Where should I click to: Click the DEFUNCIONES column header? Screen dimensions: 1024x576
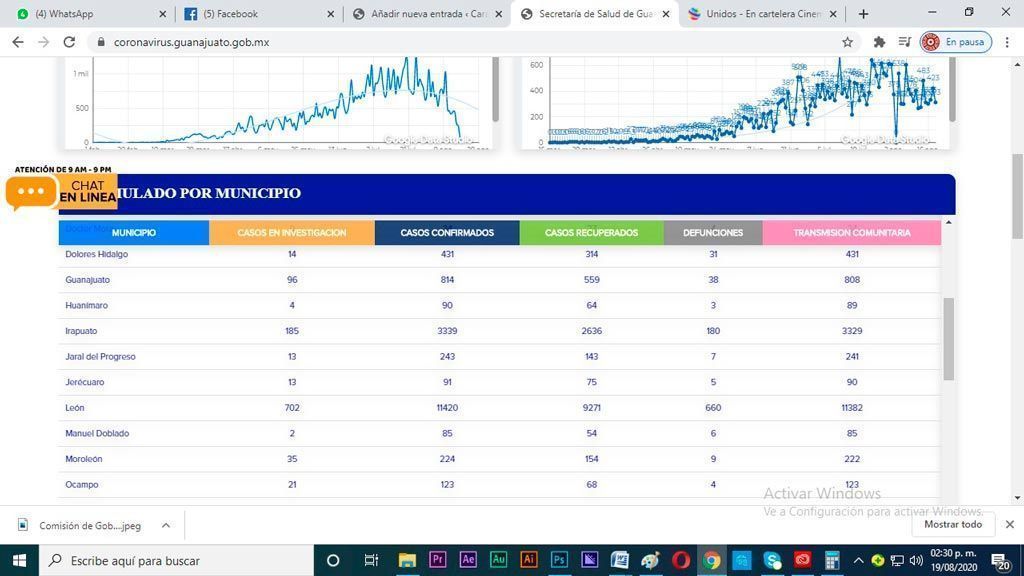(713, 232)
